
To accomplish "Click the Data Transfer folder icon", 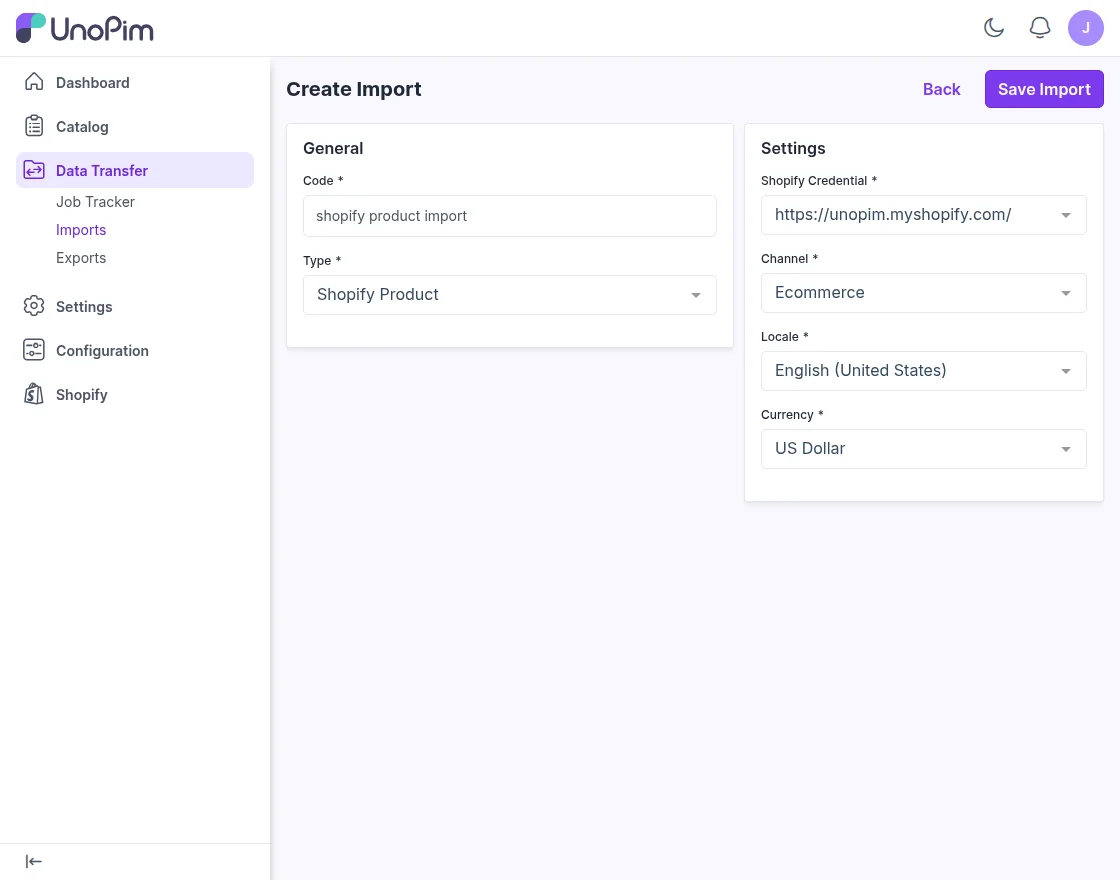I will (34, 170).
